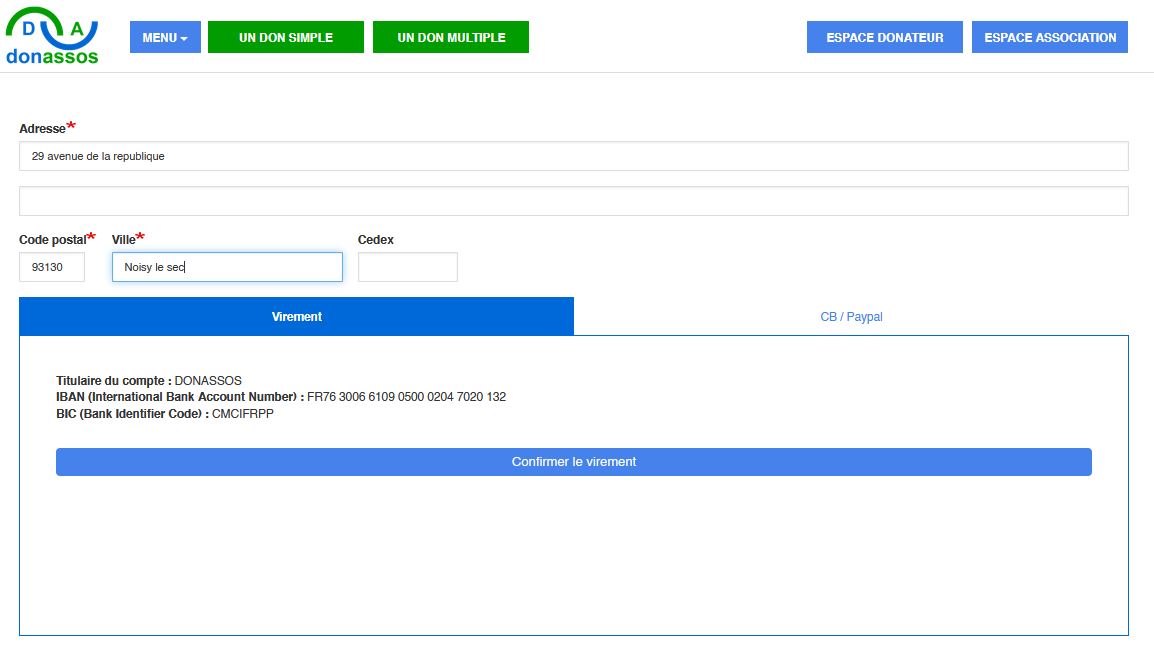Open the ESPACE DONATEUR area

884,38
